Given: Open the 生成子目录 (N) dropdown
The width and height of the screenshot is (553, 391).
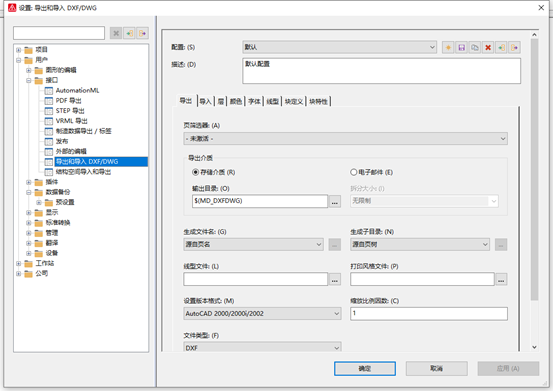Looking at the screenshot, I should point(420,244).
